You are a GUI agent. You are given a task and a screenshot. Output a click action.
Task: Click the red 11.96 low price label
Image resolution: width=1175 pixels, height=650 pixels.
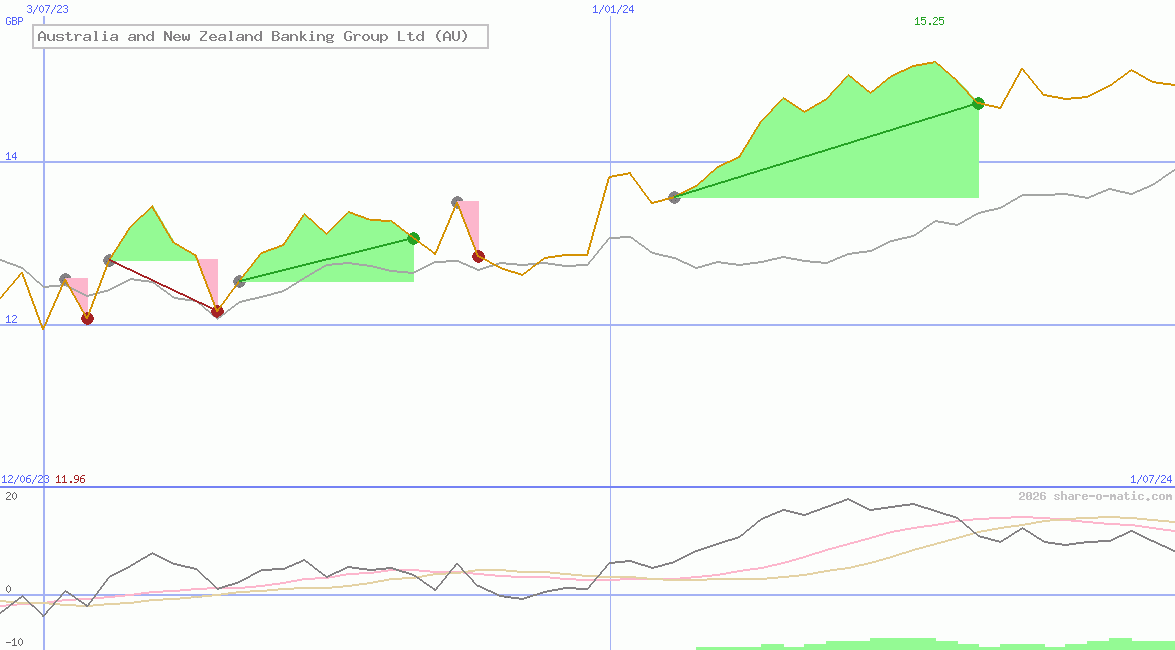click(70, 479)
